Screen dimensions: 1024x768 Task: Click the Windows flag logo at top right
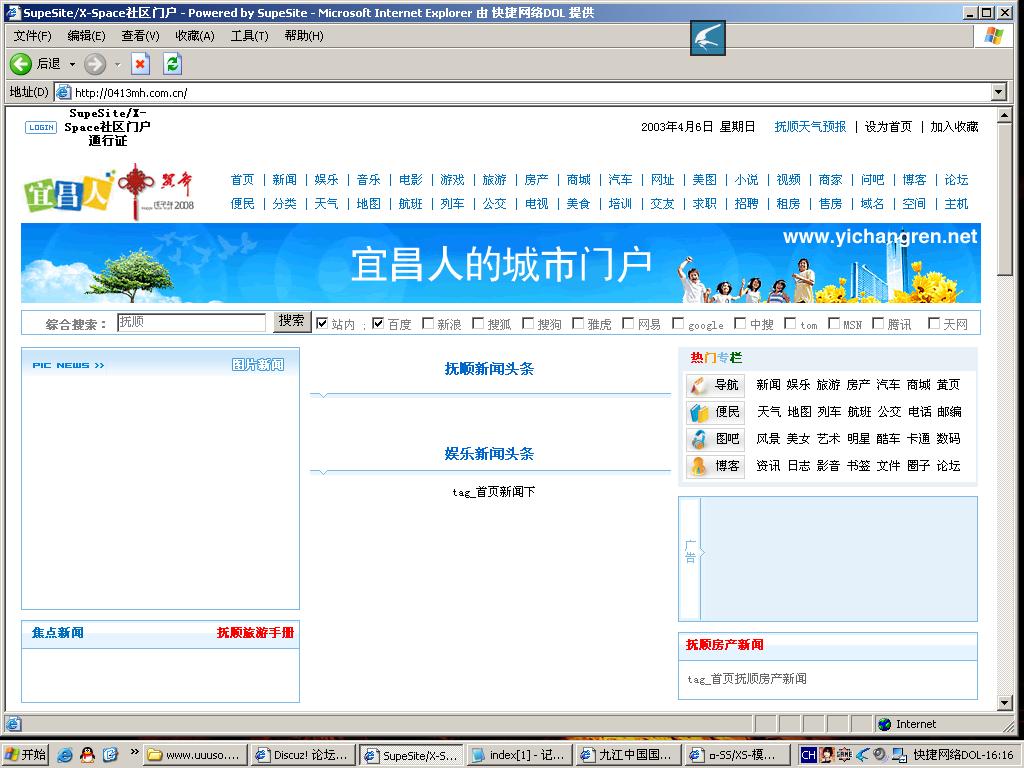click(993, 36)
